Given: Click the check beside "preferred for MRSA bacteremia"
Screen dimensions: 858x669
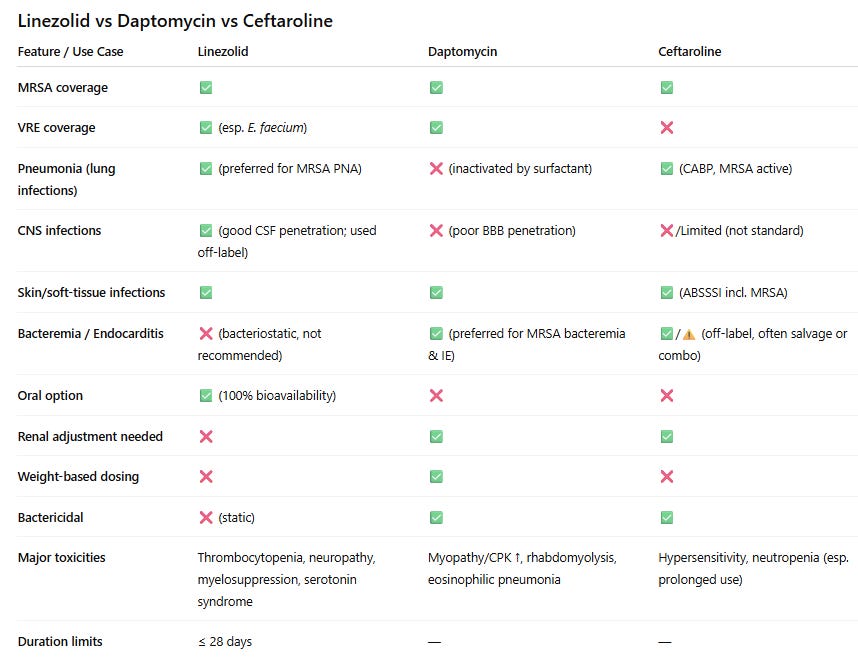Looking at the screenshot, I should 436,334.
